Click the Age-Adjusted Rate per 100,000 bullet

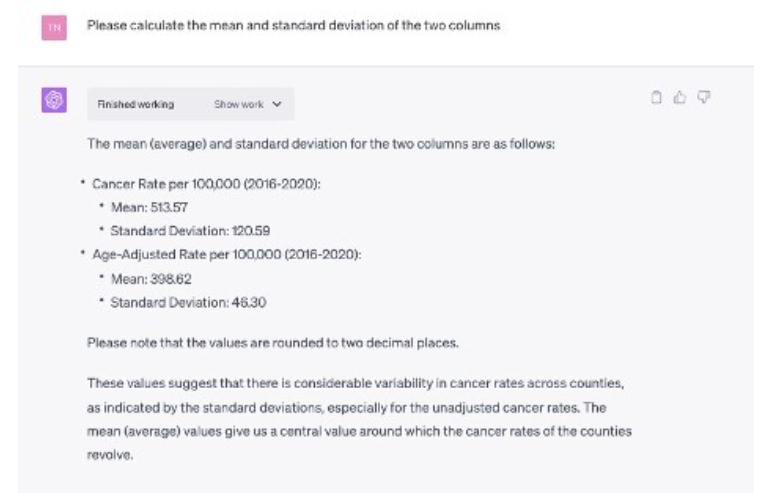[x=226, y=254]
